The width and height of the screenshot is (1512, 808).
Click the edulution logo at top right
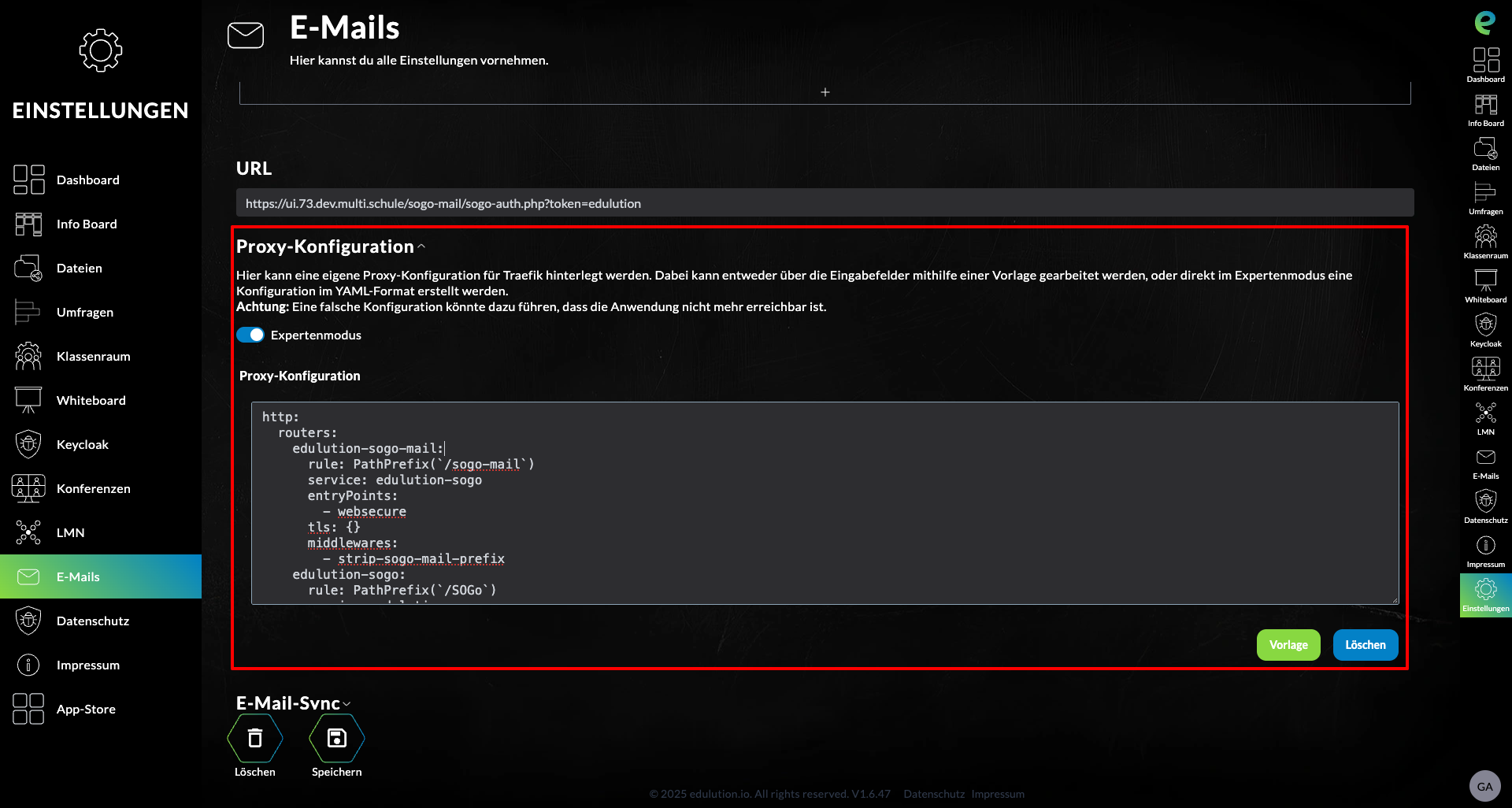coord(1484,22)
